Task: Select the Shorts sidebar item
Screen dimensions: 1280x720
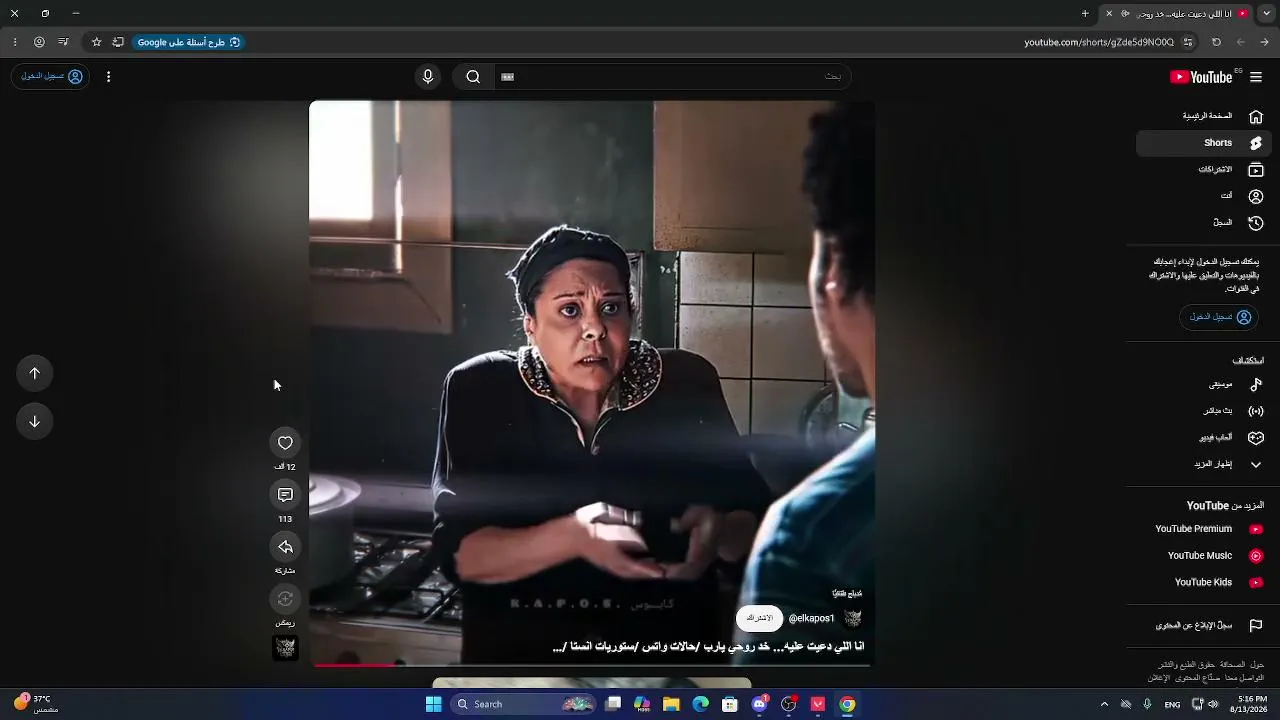Action: [1204, 143]
